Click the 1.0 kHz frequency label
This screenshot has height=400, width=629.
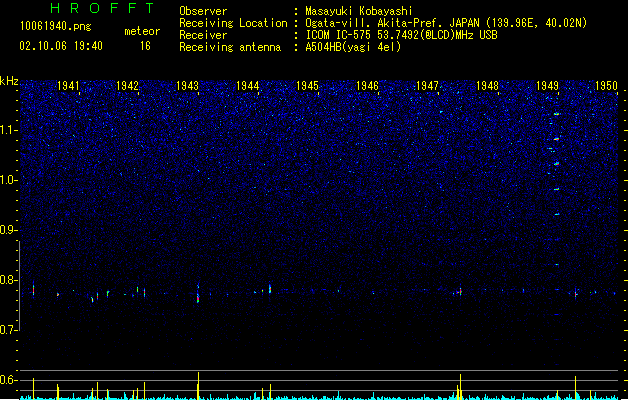9,180
